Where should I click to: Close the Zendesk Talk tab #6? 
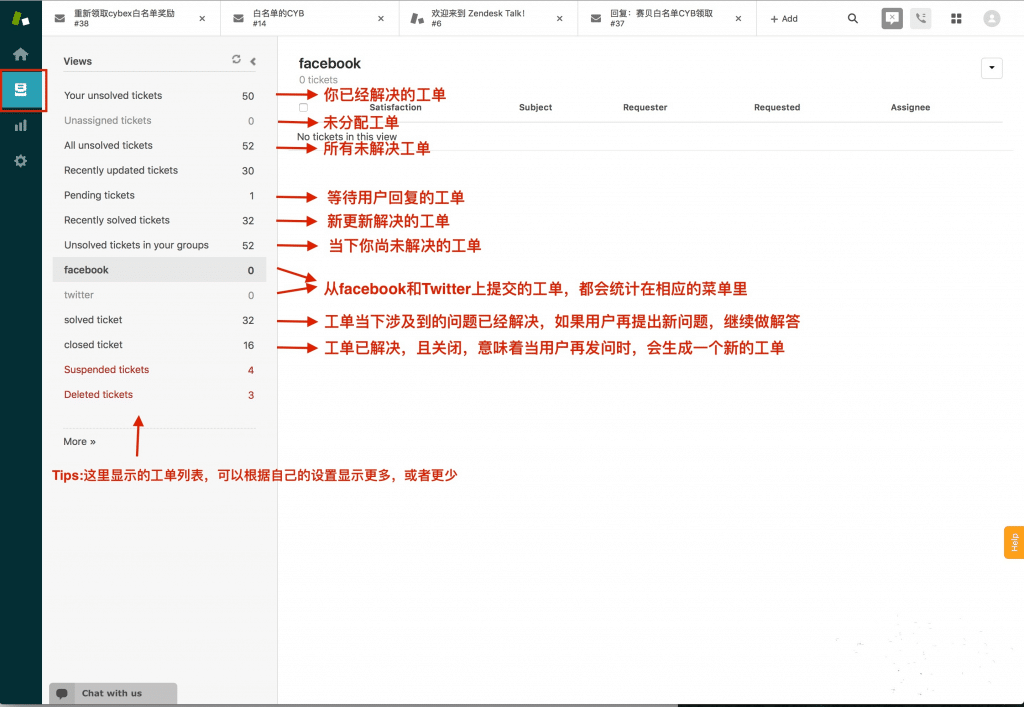(x=560, y=18)
